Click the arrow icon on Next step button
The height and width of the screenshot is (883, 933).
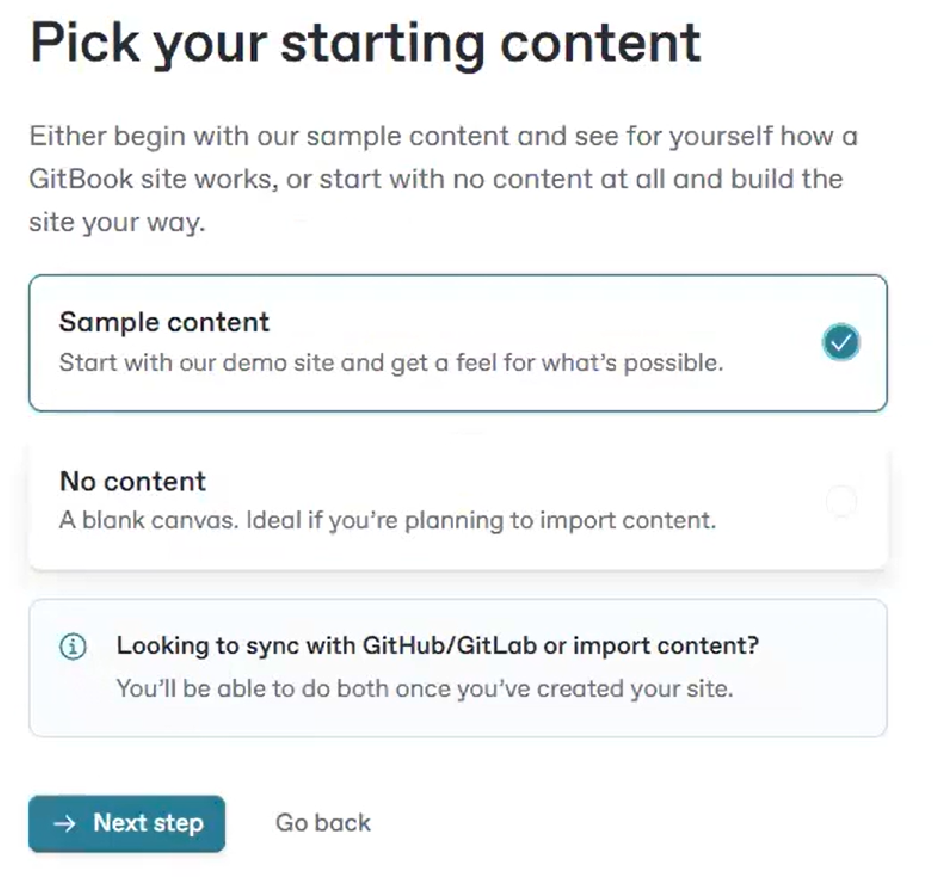pos(65,823)
